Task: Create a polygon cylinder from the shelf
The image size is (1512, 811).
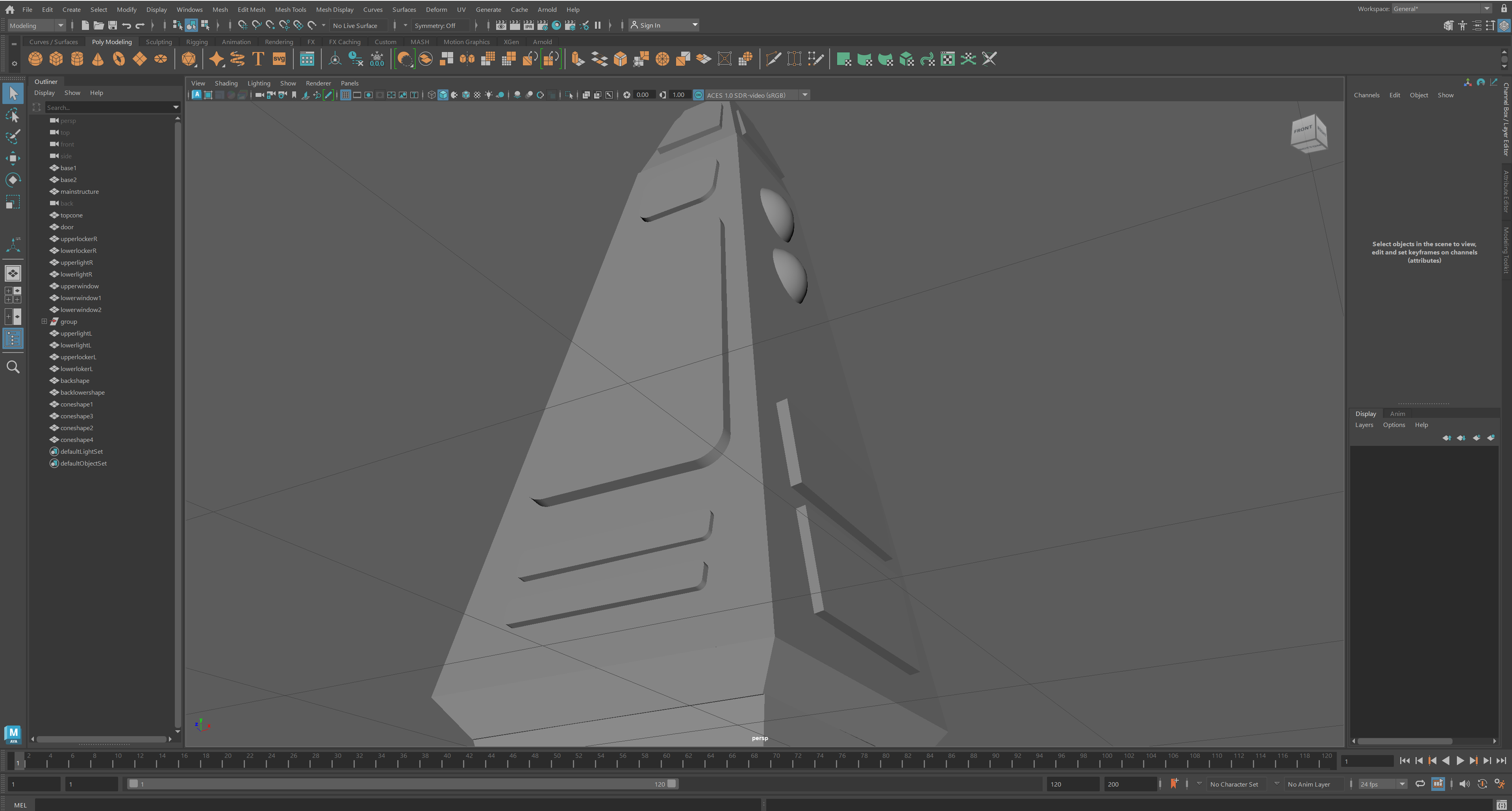Action: pos(77,59)
